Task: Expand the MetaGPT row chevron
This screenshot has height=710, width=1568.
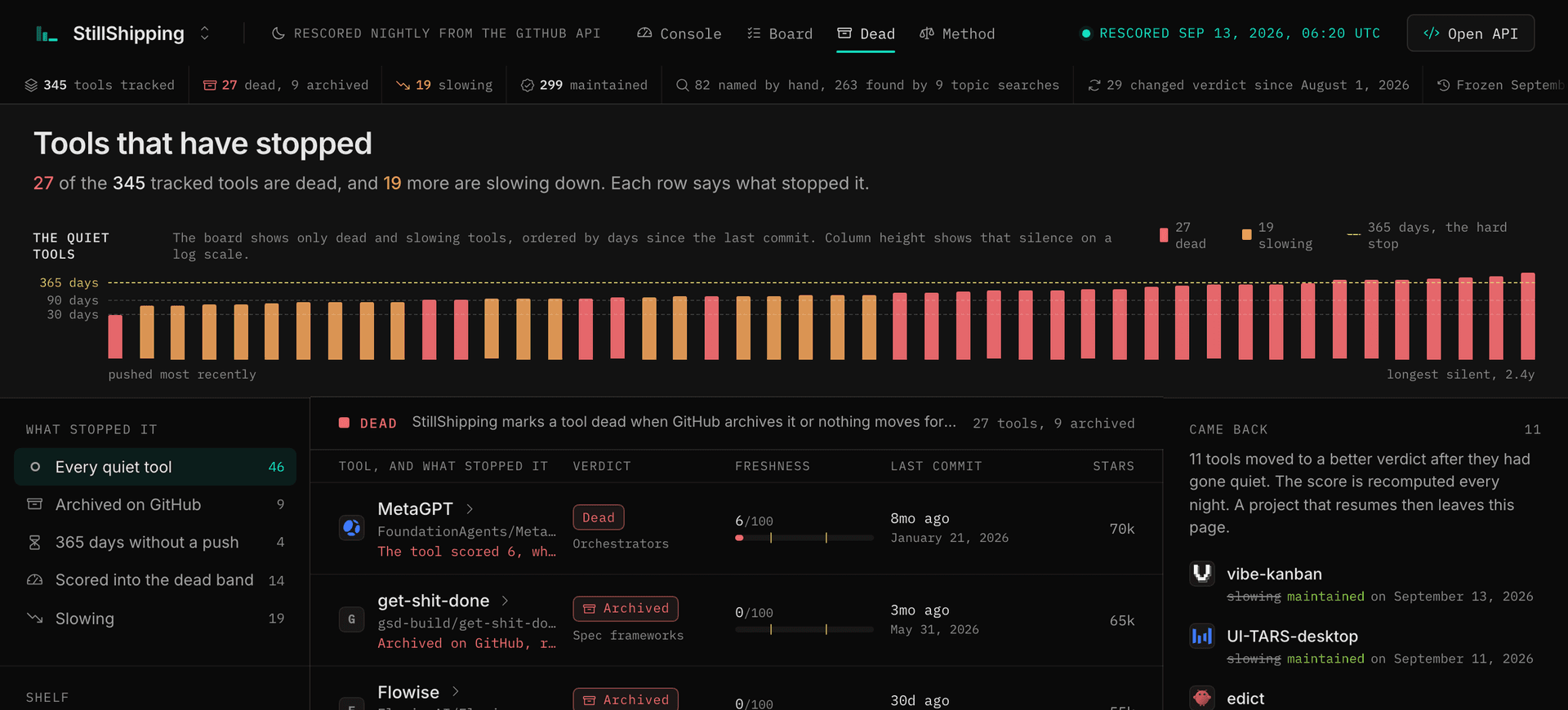Action: tap(470, 509)
